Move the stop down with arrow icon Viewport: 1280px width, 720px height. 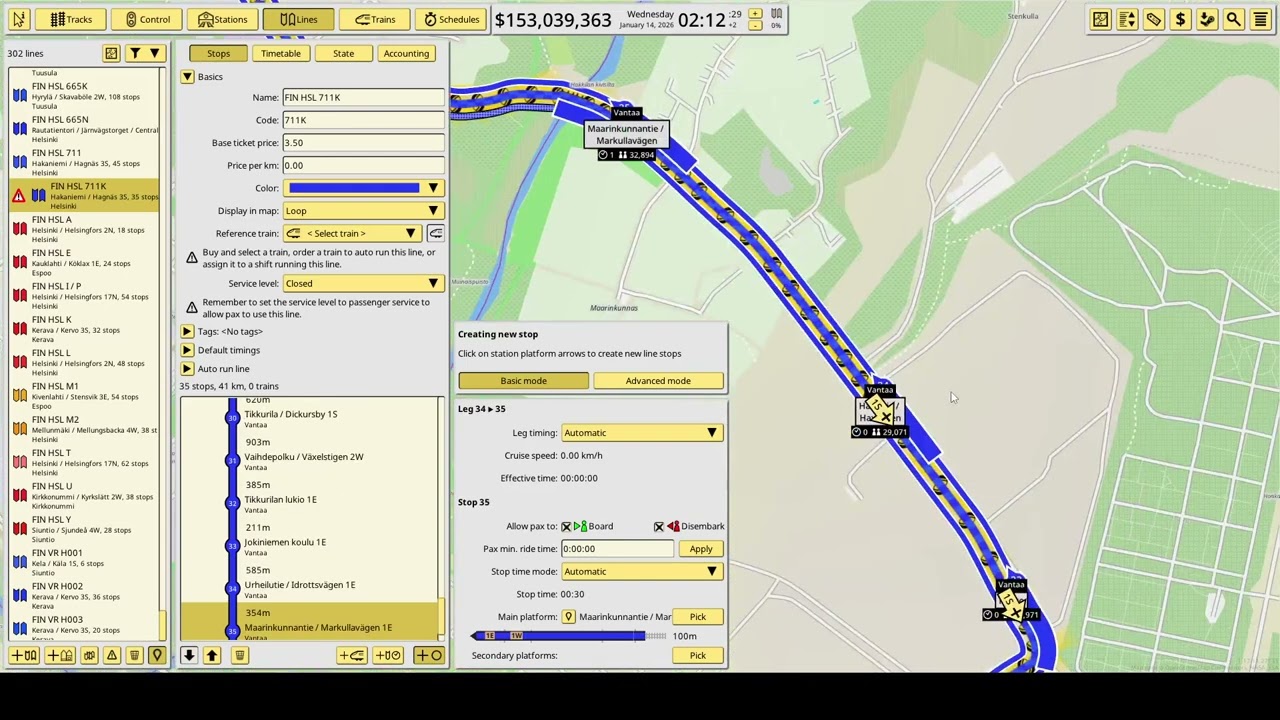click(x=188, y=655)
